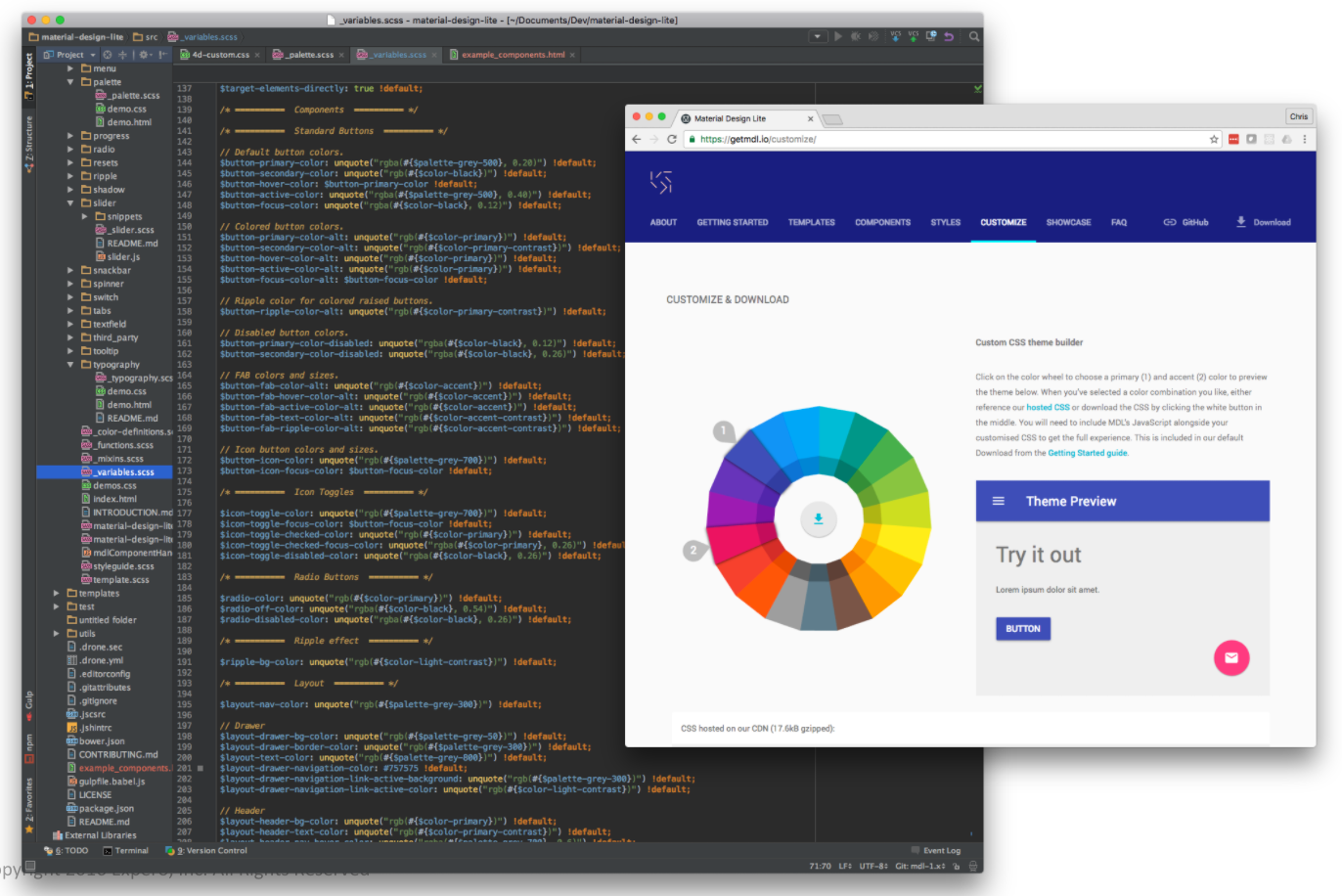The width and height of the screenshot is (1342, 896).
Task: Select package.json in project tree
Action: click(x=100, y=809)
